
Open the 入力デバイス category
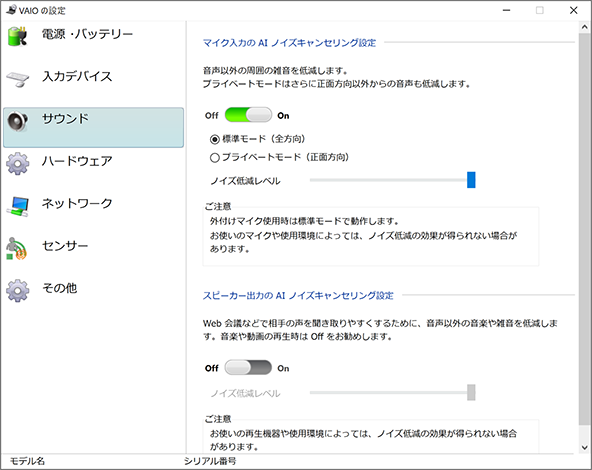coord(93,85)
